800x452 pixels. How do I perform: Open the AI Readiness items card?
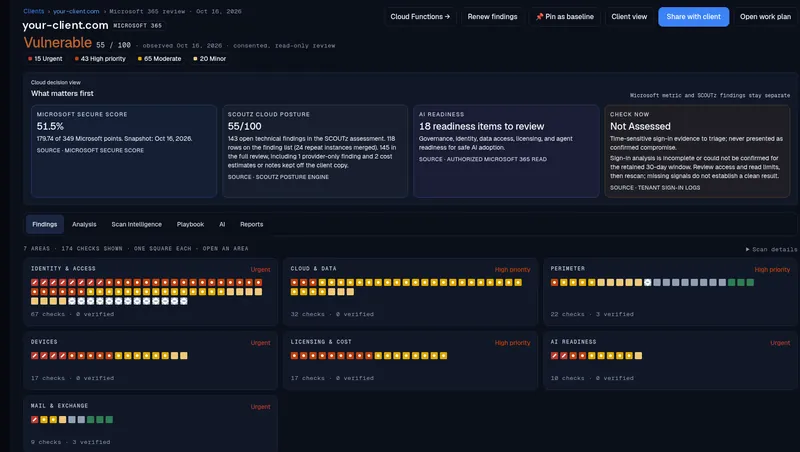[506, 151]
